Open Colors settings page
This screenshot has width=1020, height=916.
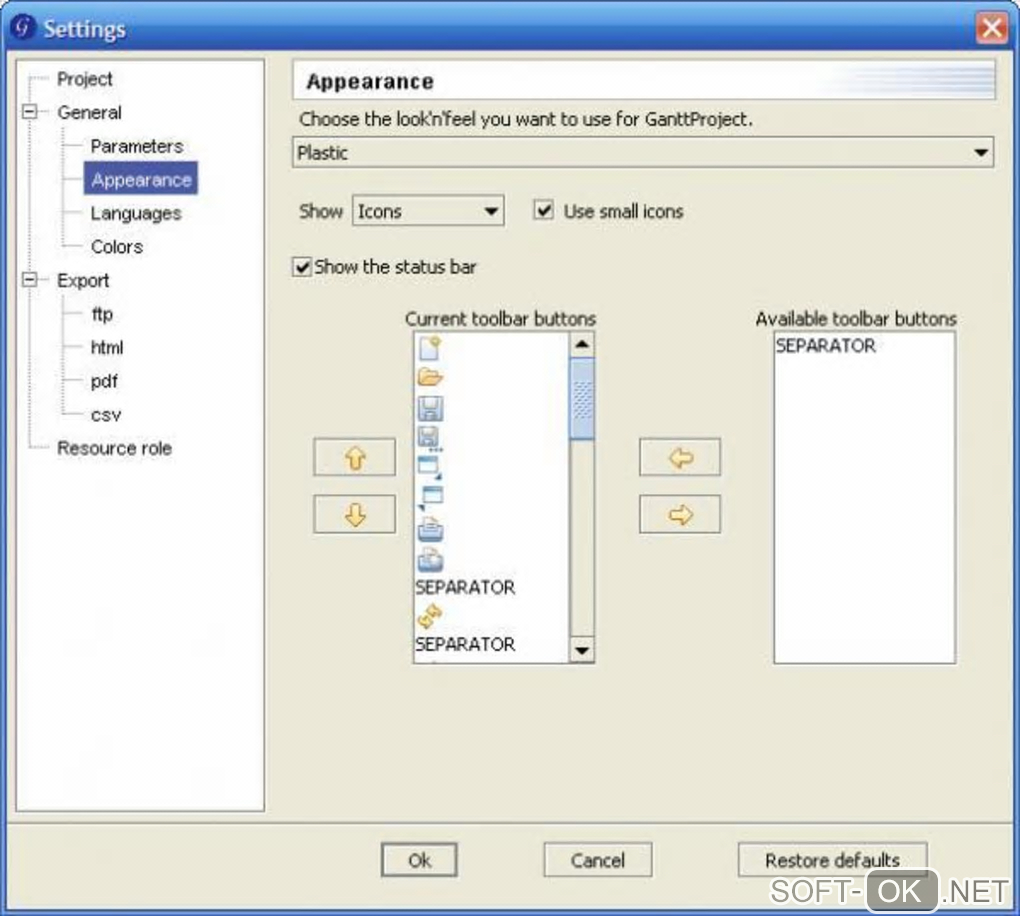(116, 247)
